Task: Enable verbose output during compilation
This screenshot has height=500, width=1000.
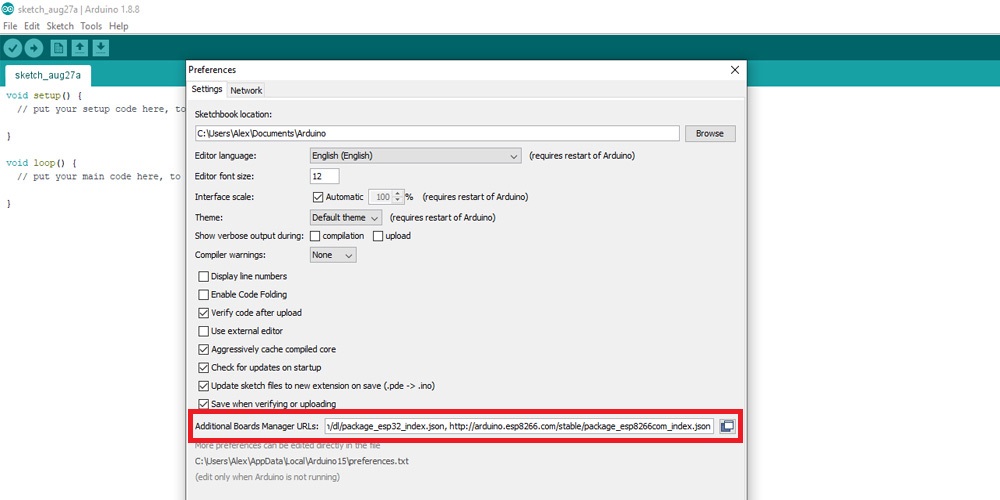Action: (x=315, y=236)
